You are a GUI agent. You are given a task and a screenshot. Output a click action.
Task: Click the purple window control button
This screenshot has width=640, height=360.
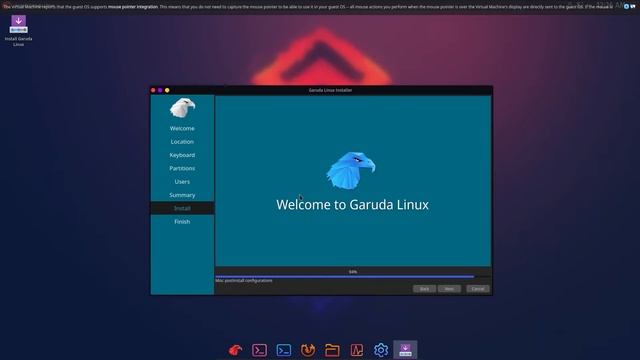click(160, 90)
